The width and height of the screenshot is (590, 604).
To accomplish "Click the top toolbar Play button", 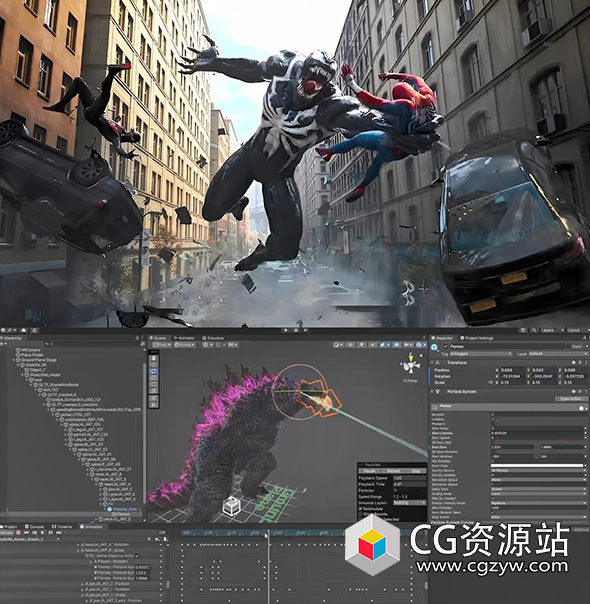I will pos(286,330).
